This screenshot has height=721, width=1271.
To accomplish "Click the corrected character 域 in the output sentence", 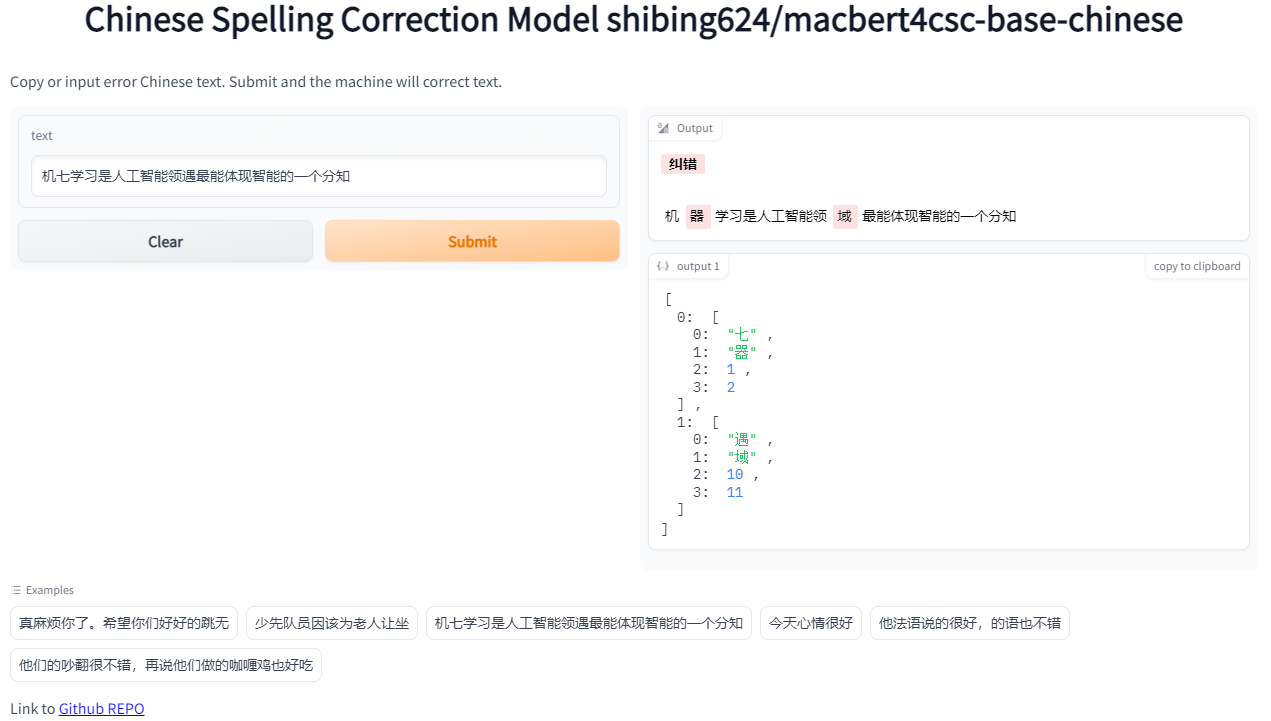I will (845, 215).
